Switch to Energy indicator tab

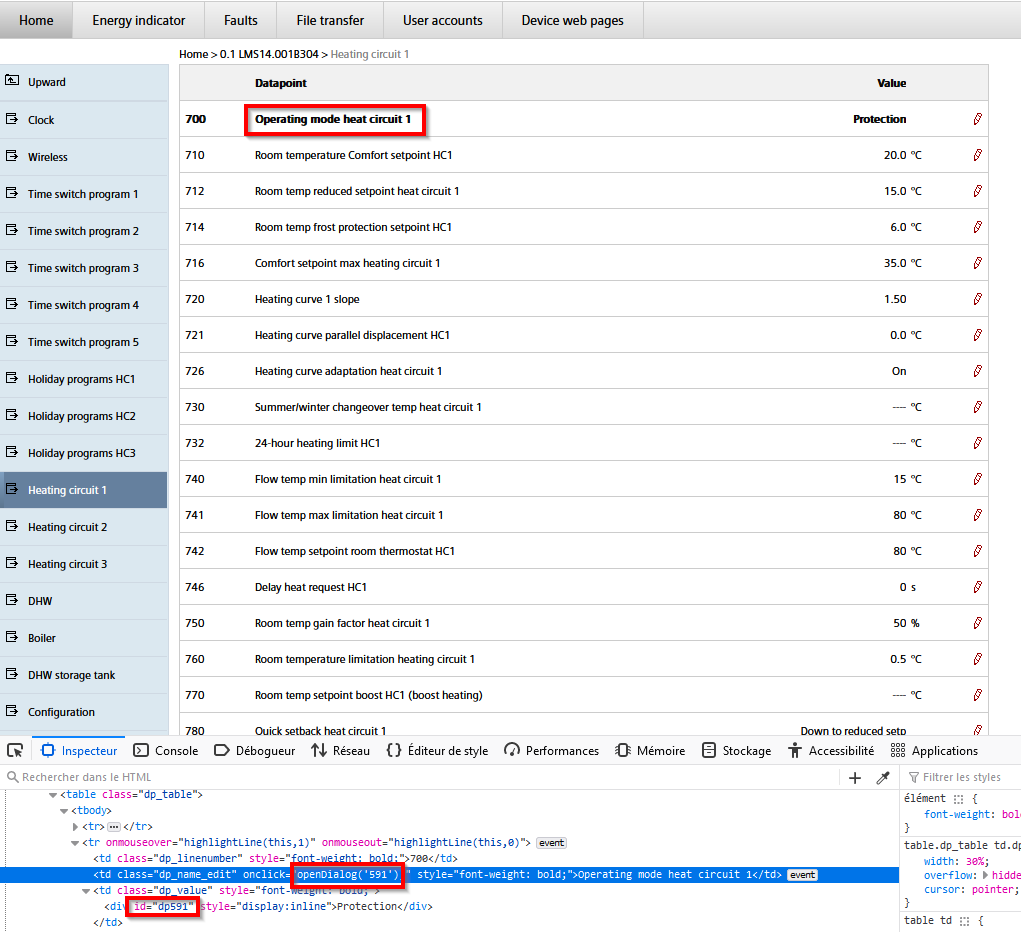(x=139, y=20)
